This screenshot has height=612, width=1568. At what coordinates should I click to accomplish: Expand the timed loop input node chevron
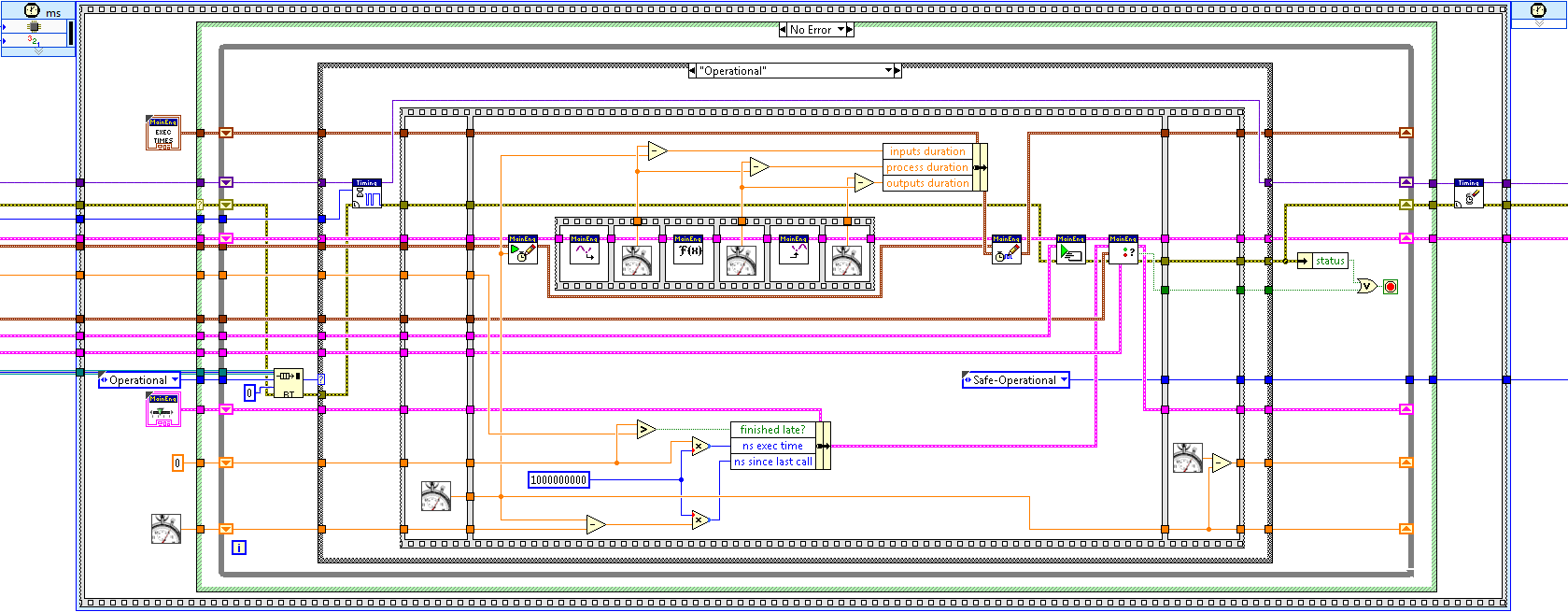[38, 51]
